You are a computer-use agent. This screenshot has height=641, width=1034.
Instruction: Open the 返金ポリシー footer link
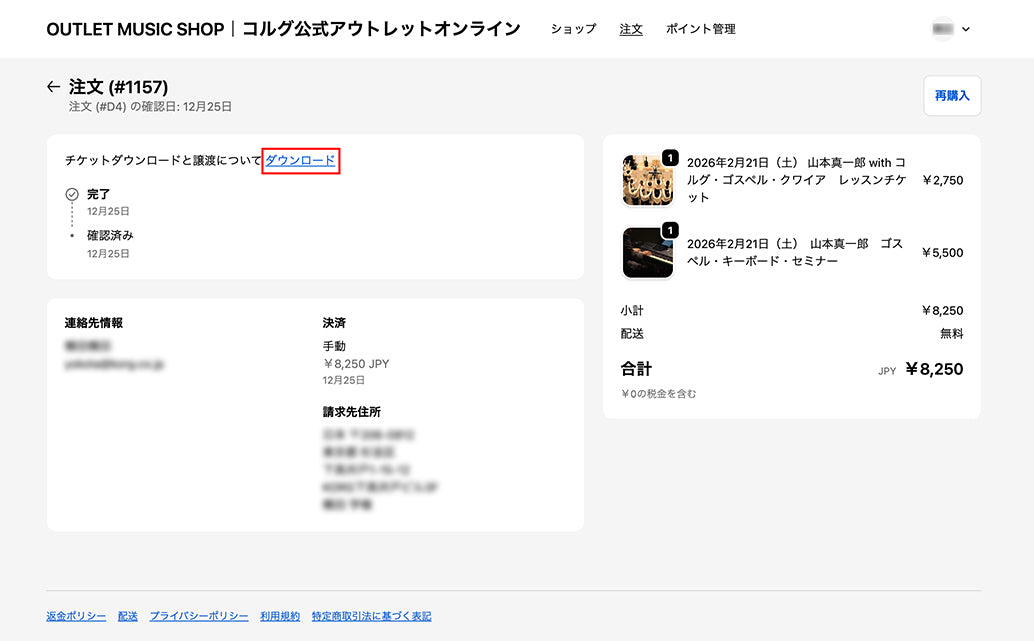(x=76, y=616)
